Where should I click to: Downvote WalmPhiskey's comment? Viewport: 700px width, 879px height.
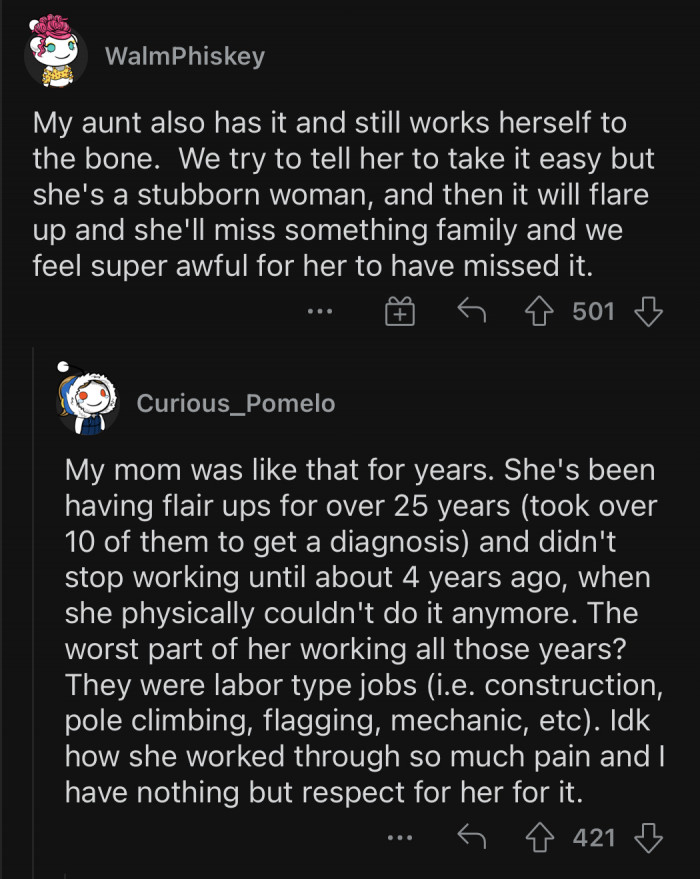pyautogui.click(x=649, y=311)
